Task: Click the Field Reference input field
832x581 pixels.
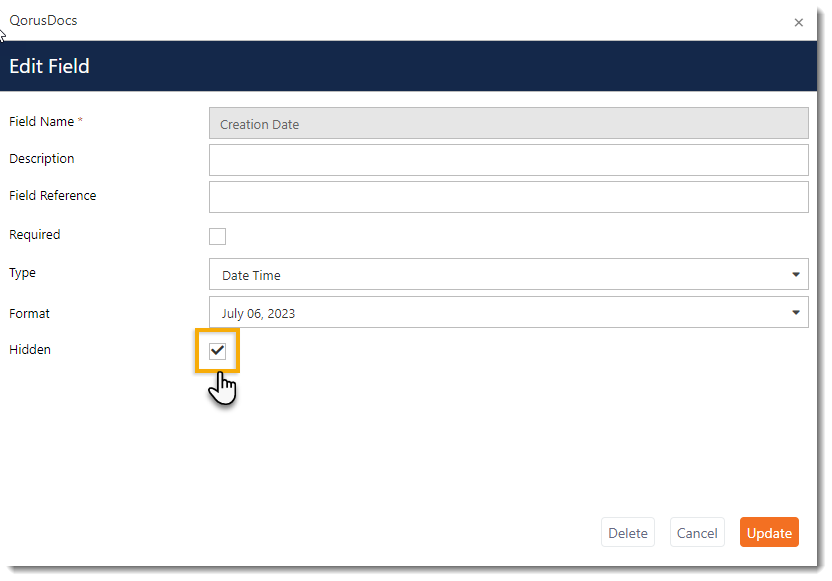Action: point(508,196)
